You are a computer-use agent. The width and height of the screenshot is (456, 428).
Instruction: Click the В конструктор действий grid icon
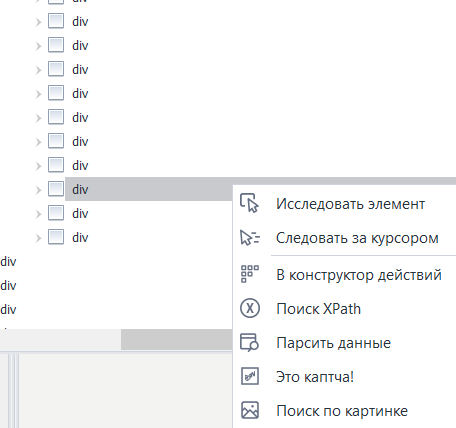(x=250, y=274)
